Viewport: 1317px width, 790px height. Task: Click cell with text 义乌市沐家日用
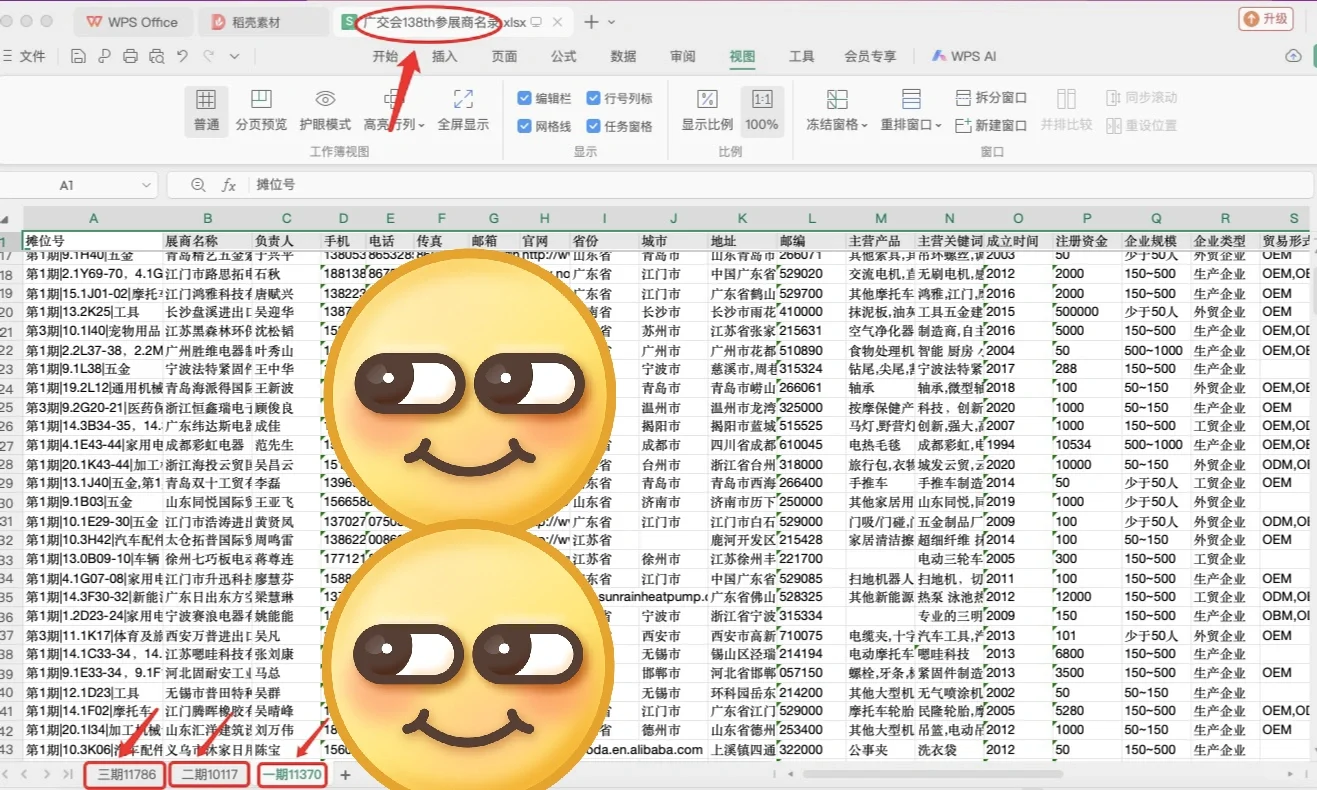click(x=208, y=749)
